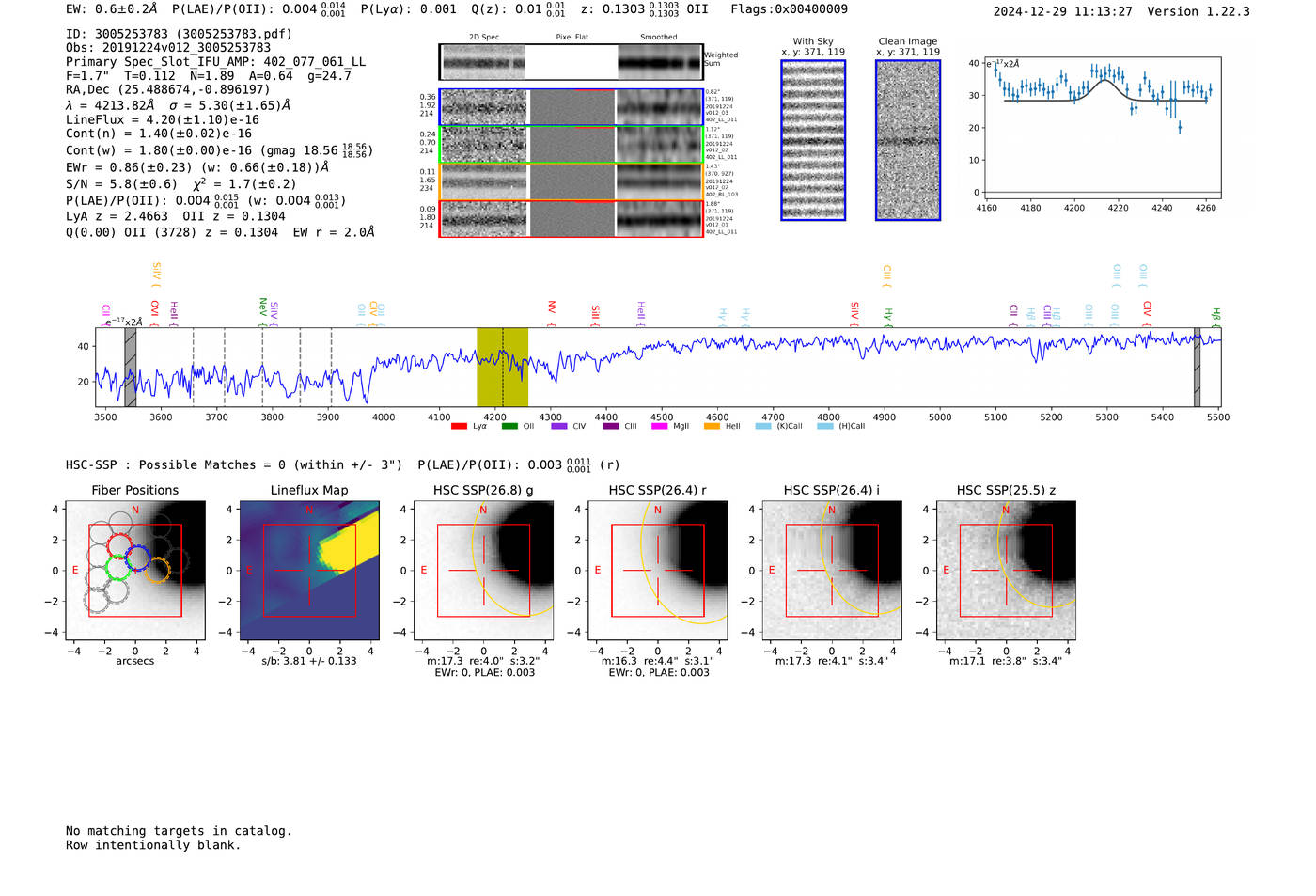Image resolution: width=1316 pixels, height=896 pixels.
Task: Click the red-bordered 2D fiber spectrum row
Action: 571,218
